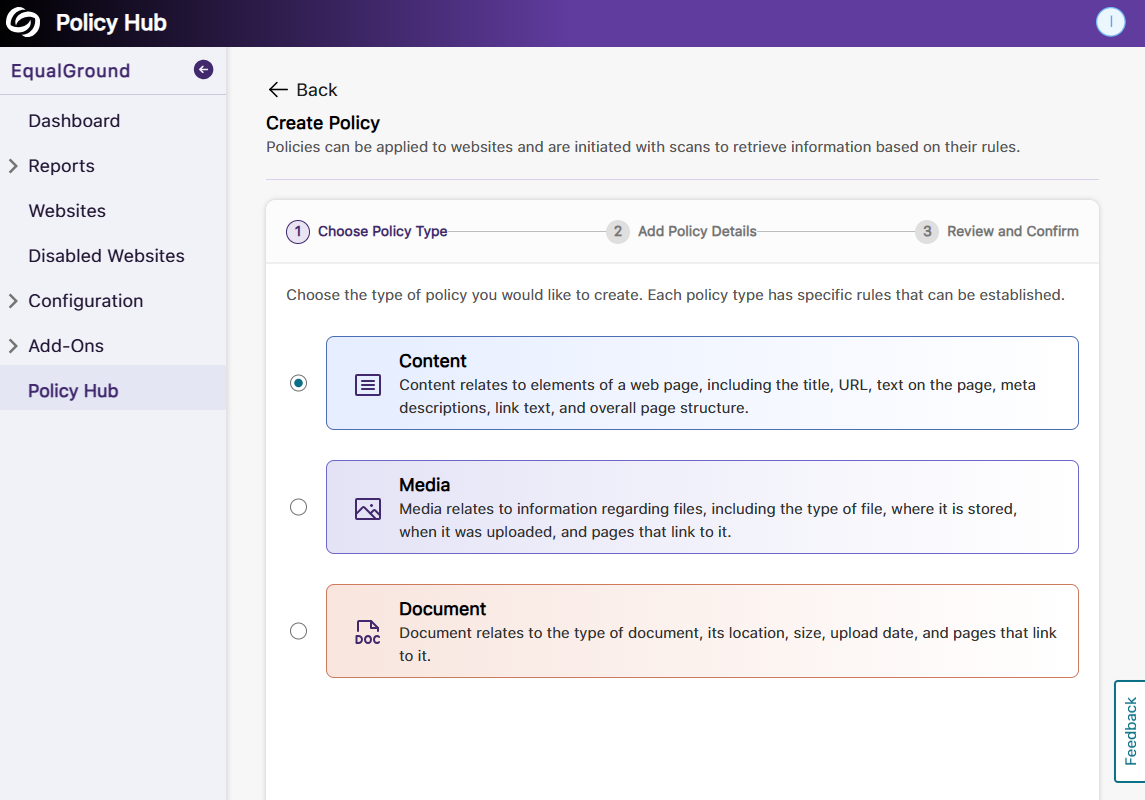The image size is (1145, 800).
Task: Expand the Add-Ons section chevron
Action: pos(13,346)
